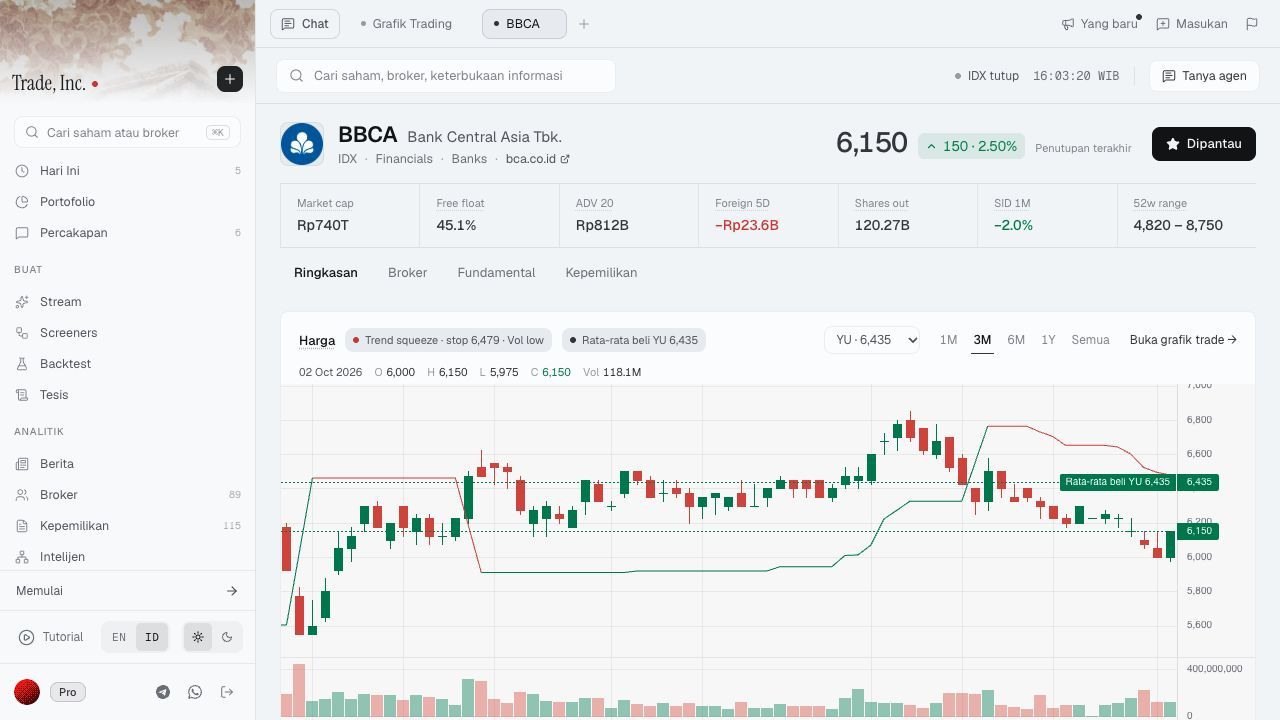Click the plus button beside Trade, Inc.

[230, 79]
